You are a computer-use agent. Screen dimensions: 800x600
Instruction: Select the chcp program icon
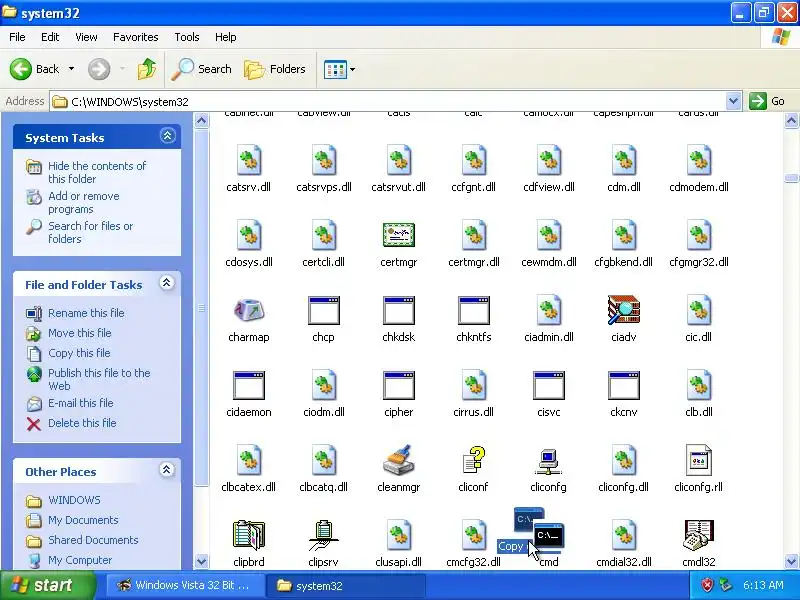click(x=323, y=310)
